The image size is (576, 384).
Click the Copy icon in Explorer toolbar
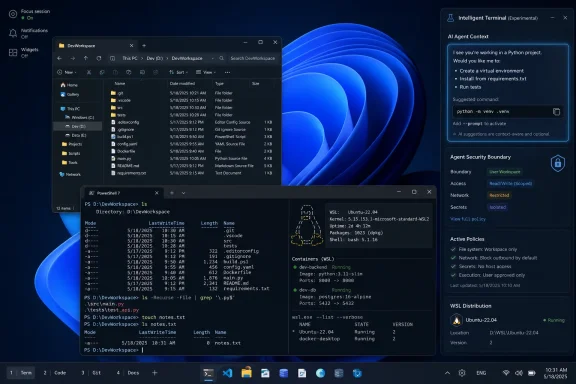pos(102,72)
